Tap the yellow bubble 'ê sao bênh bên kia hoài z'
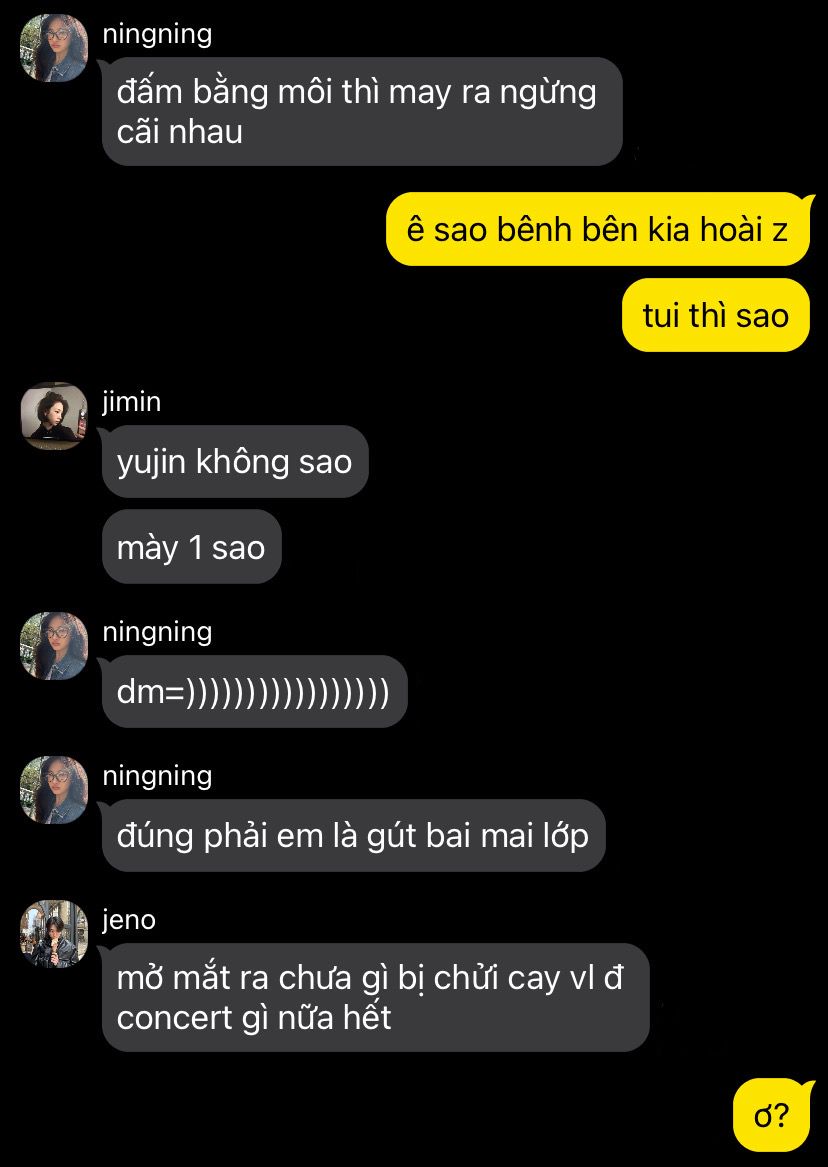Image resolution: width=828 pixels, height=1167 pixels. point(597,229)
